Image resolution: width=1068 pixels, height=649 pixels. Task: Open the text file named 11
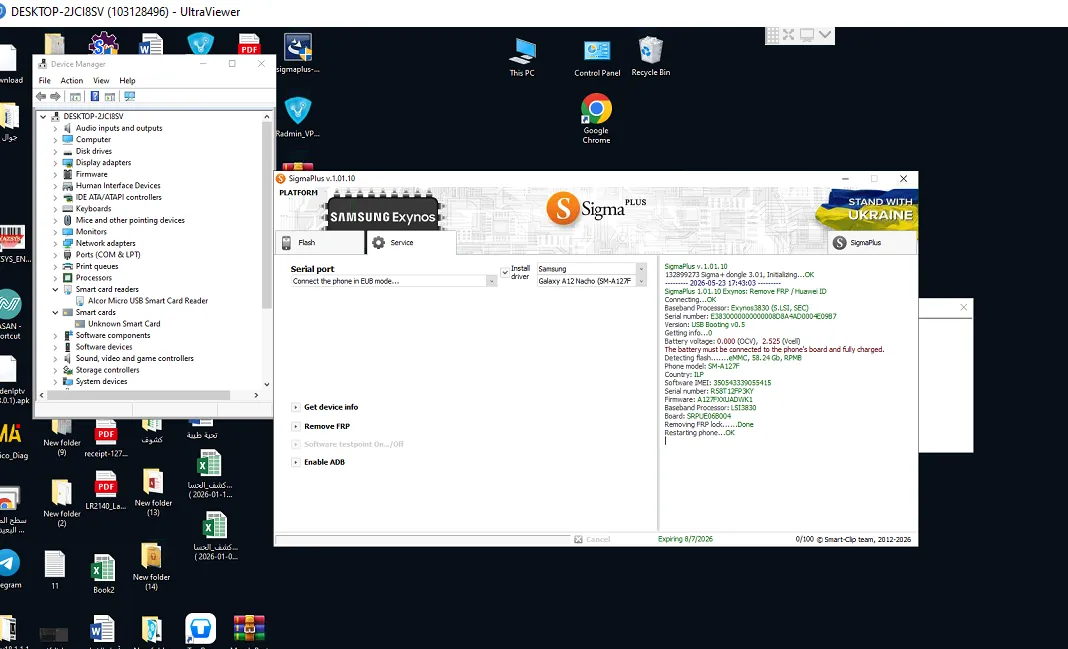click(54, 570)
